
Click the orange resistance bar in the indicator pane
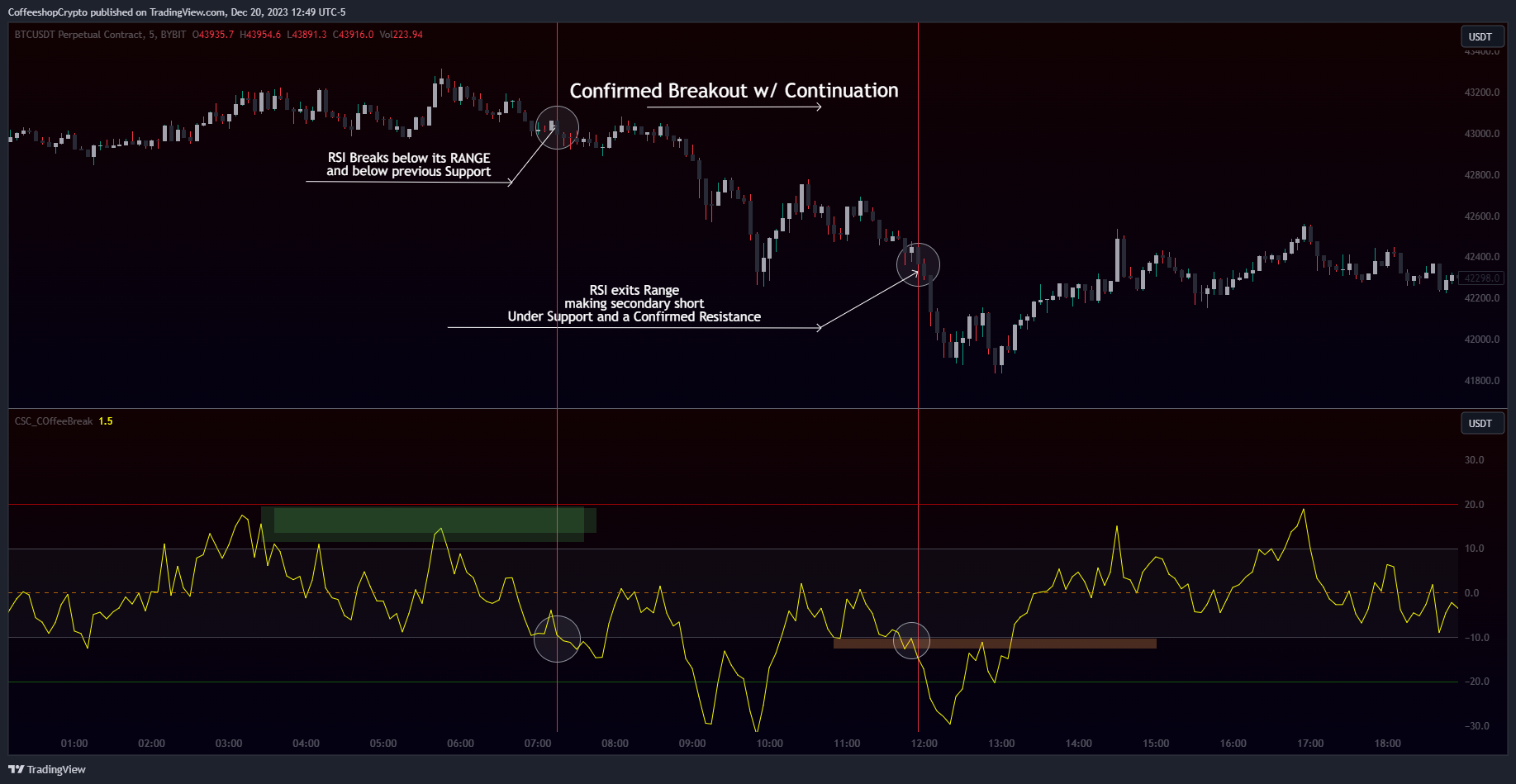[x=995, y=643]
